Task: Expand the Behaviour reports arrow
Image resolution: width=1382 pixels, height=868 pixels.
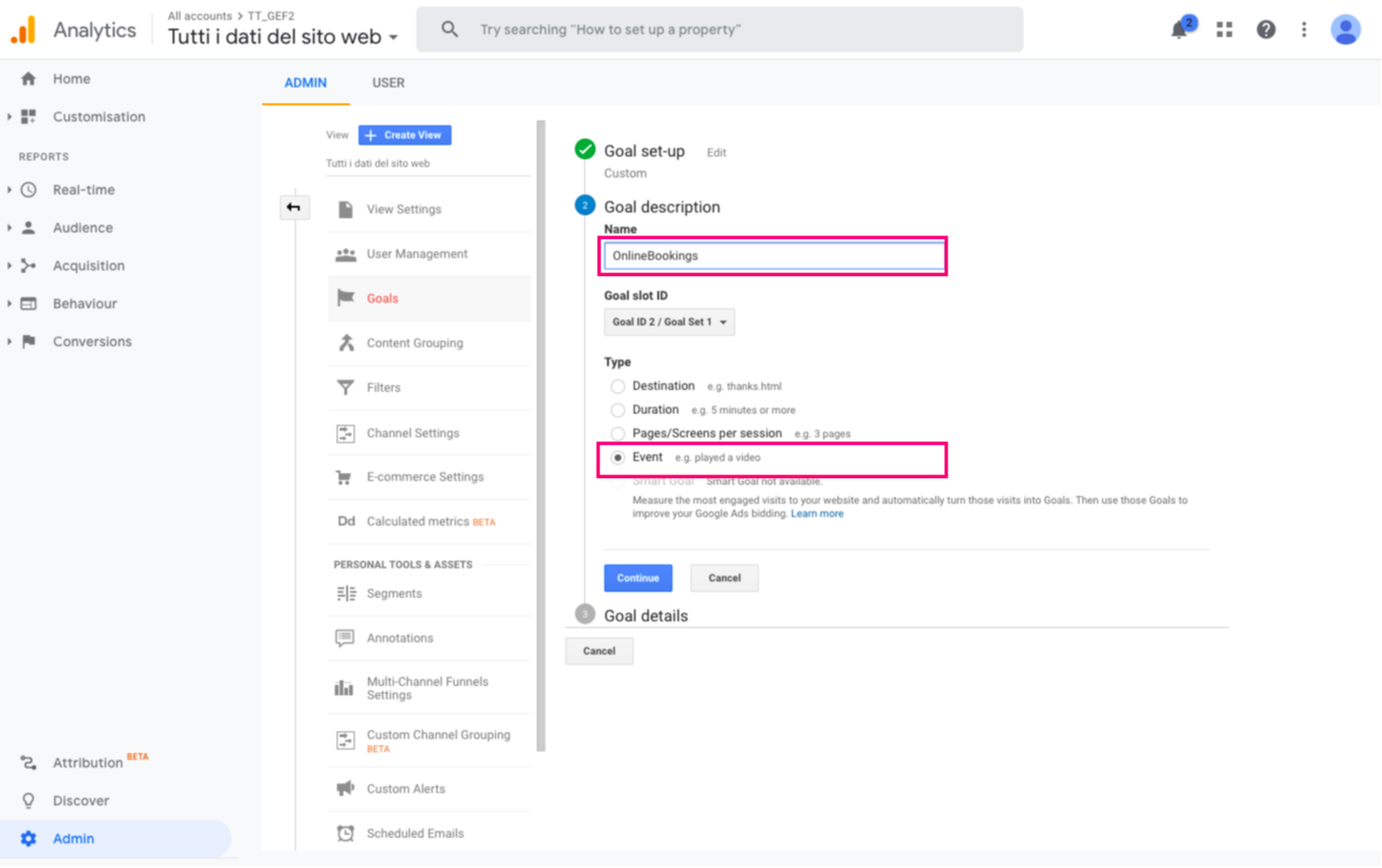Action: (9, 304)
